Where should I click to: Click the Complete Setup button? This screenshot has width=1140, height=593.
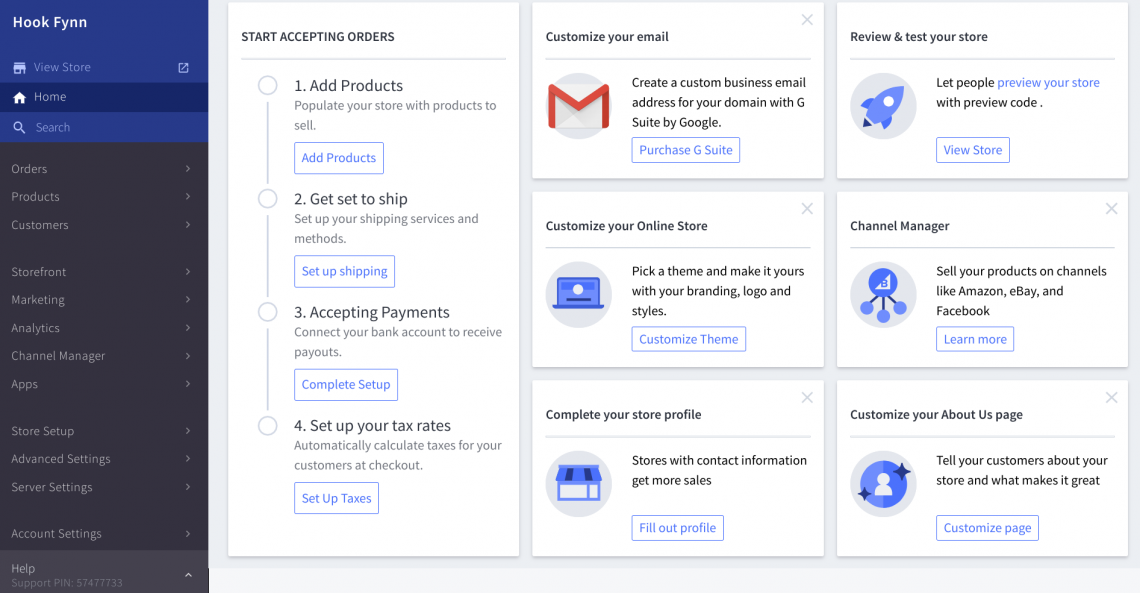pos(346,384)
